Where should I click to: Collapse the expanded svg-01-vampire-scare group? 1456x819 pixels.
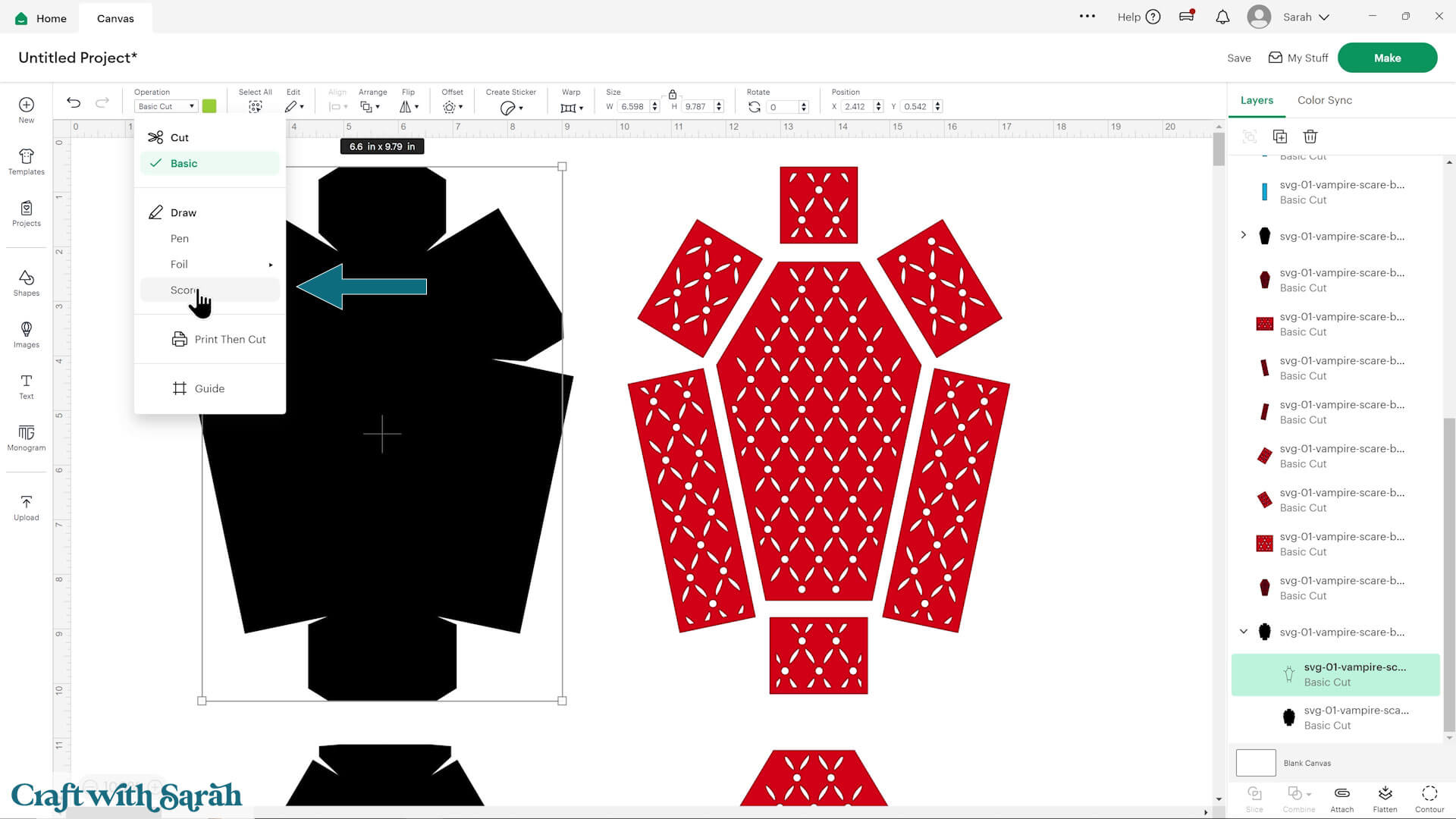[1243, 632]
